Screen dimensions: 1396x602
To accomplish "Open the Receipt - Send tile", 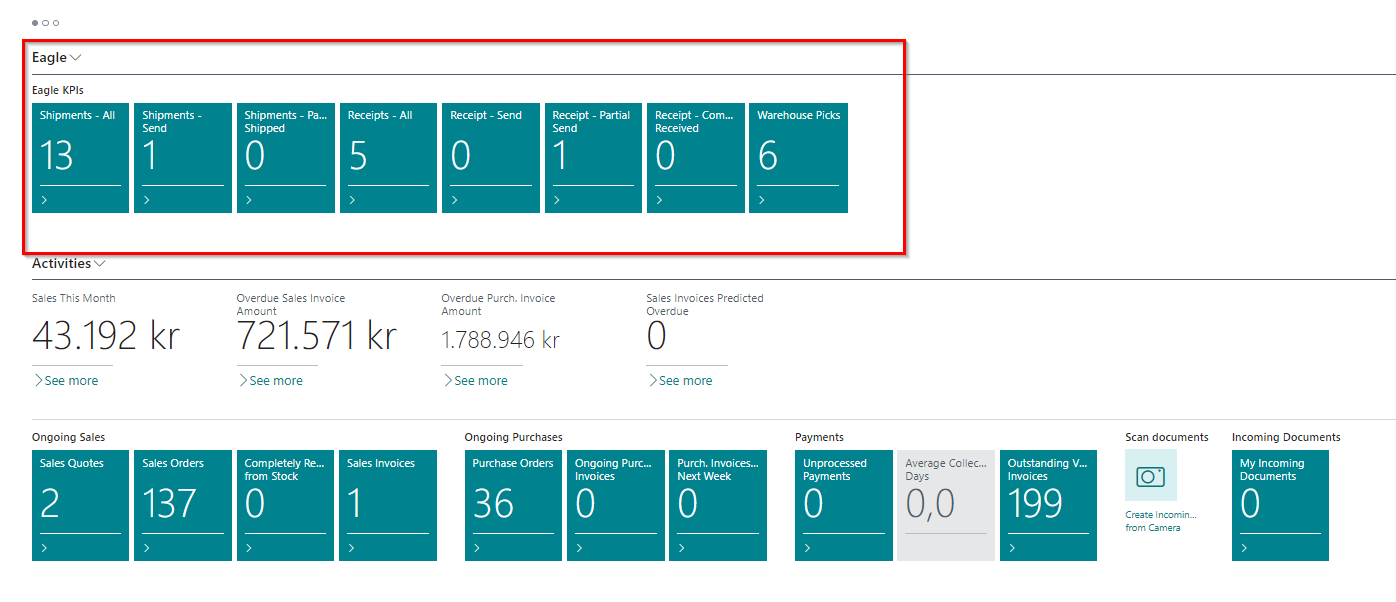I will click(491, 158).
